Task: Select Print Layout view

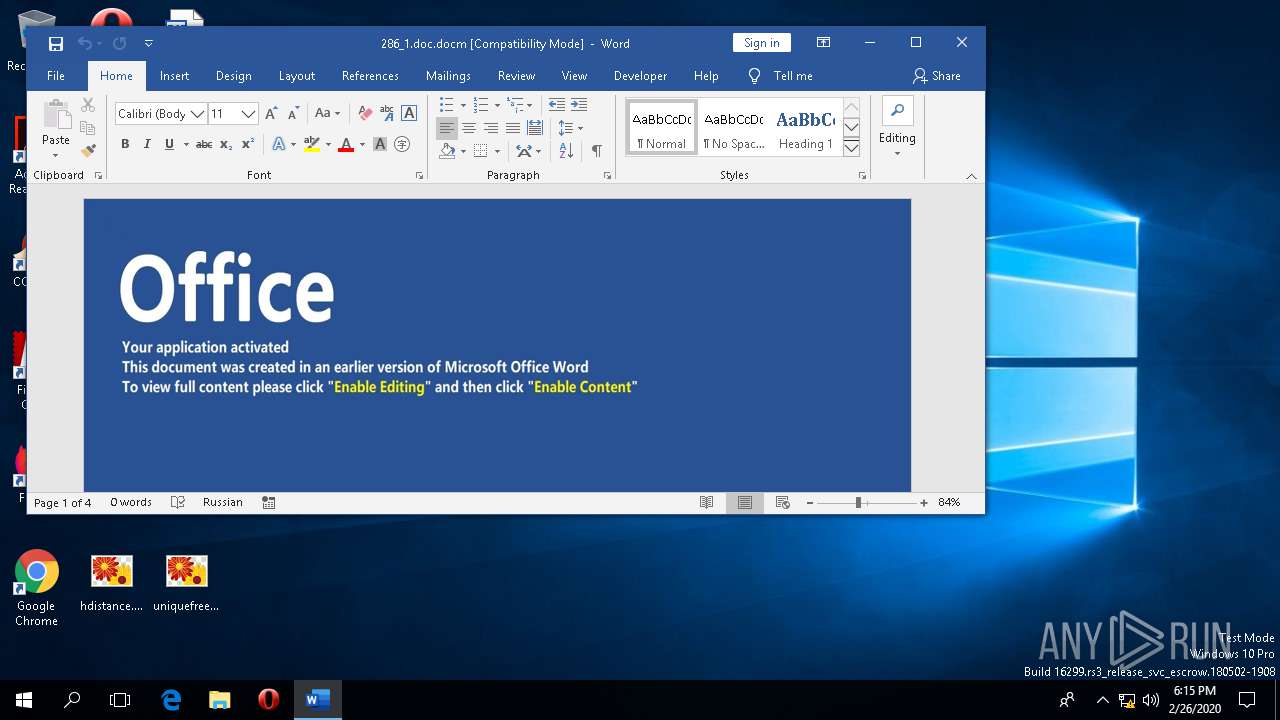Action: [745, 502]
